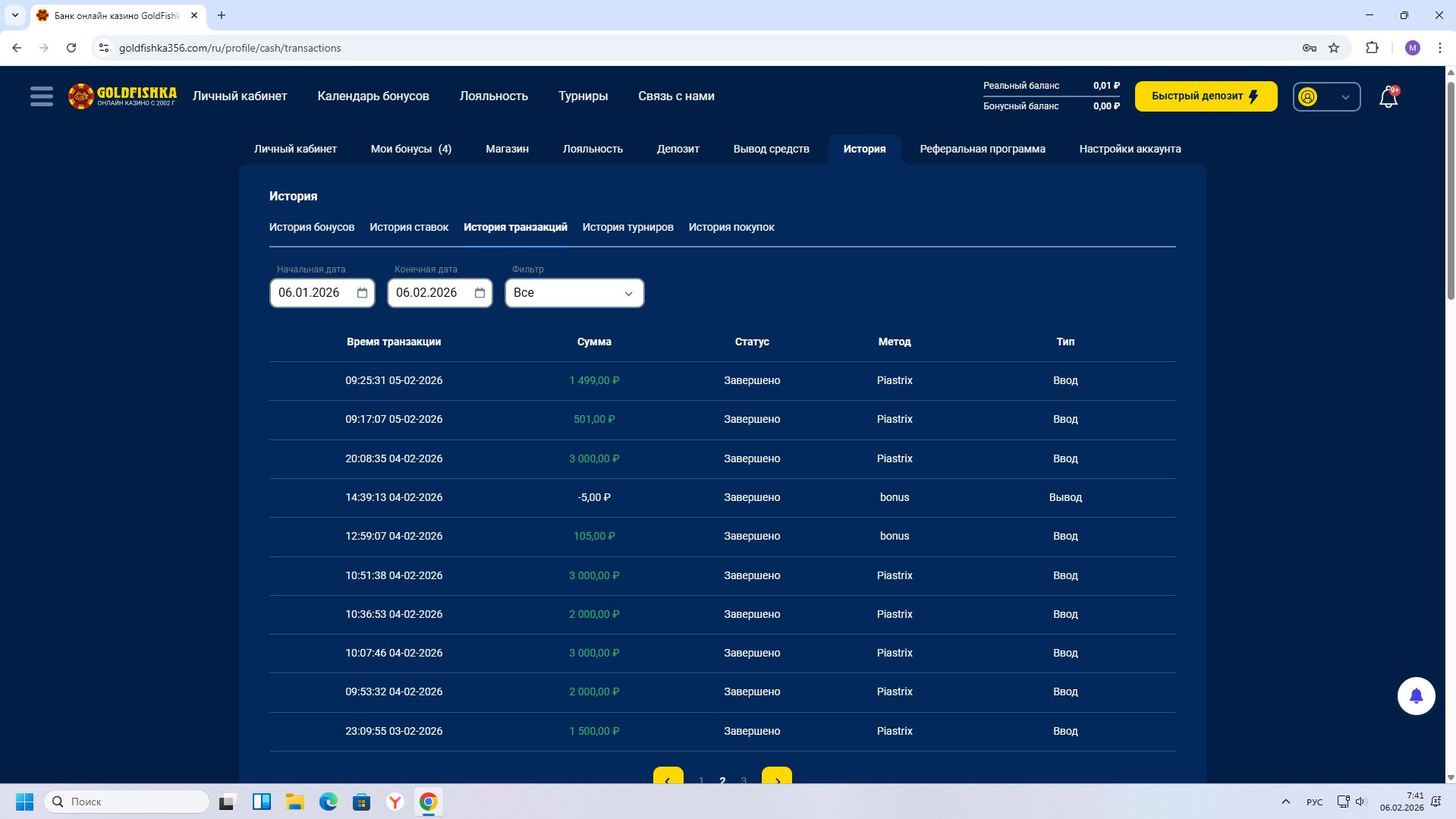Image resolution: width=1456 pixels, height=819 pixels.
Task: Click the floating round bell button
Action: [1415, 696]
